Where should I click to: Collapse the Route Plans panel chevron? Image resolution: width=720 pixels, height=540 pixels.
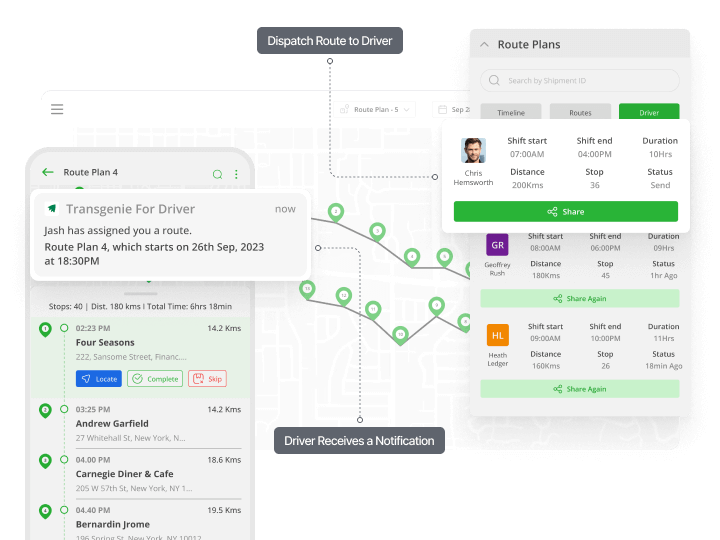[484, 45]
